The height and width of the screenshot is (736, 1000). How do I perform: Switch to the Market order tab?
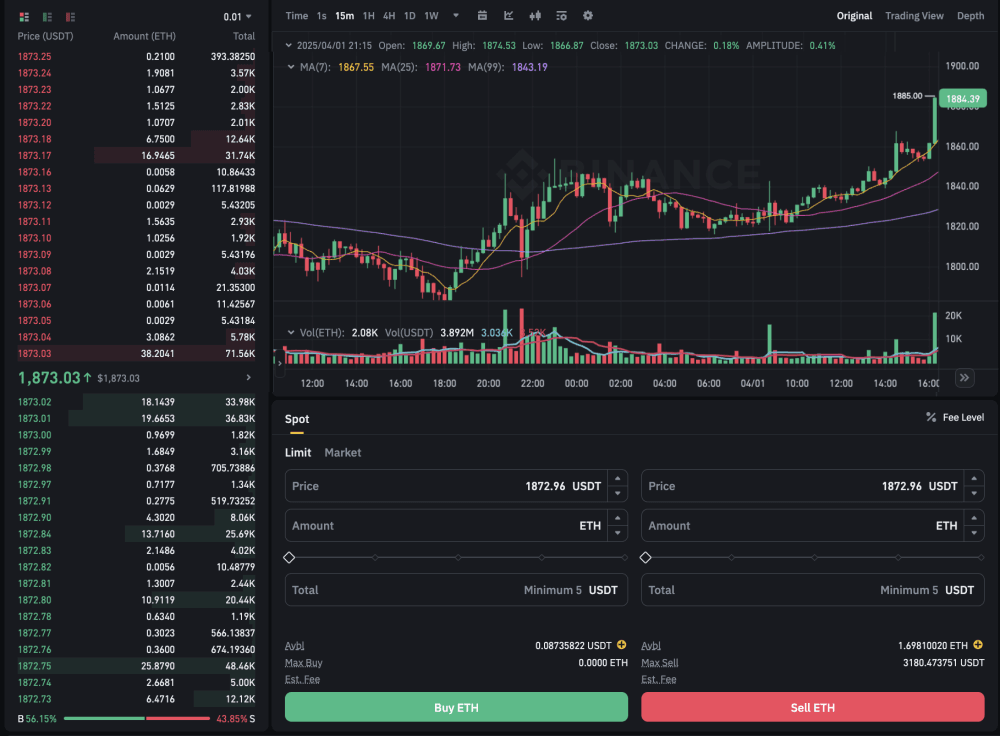(343, 453)
